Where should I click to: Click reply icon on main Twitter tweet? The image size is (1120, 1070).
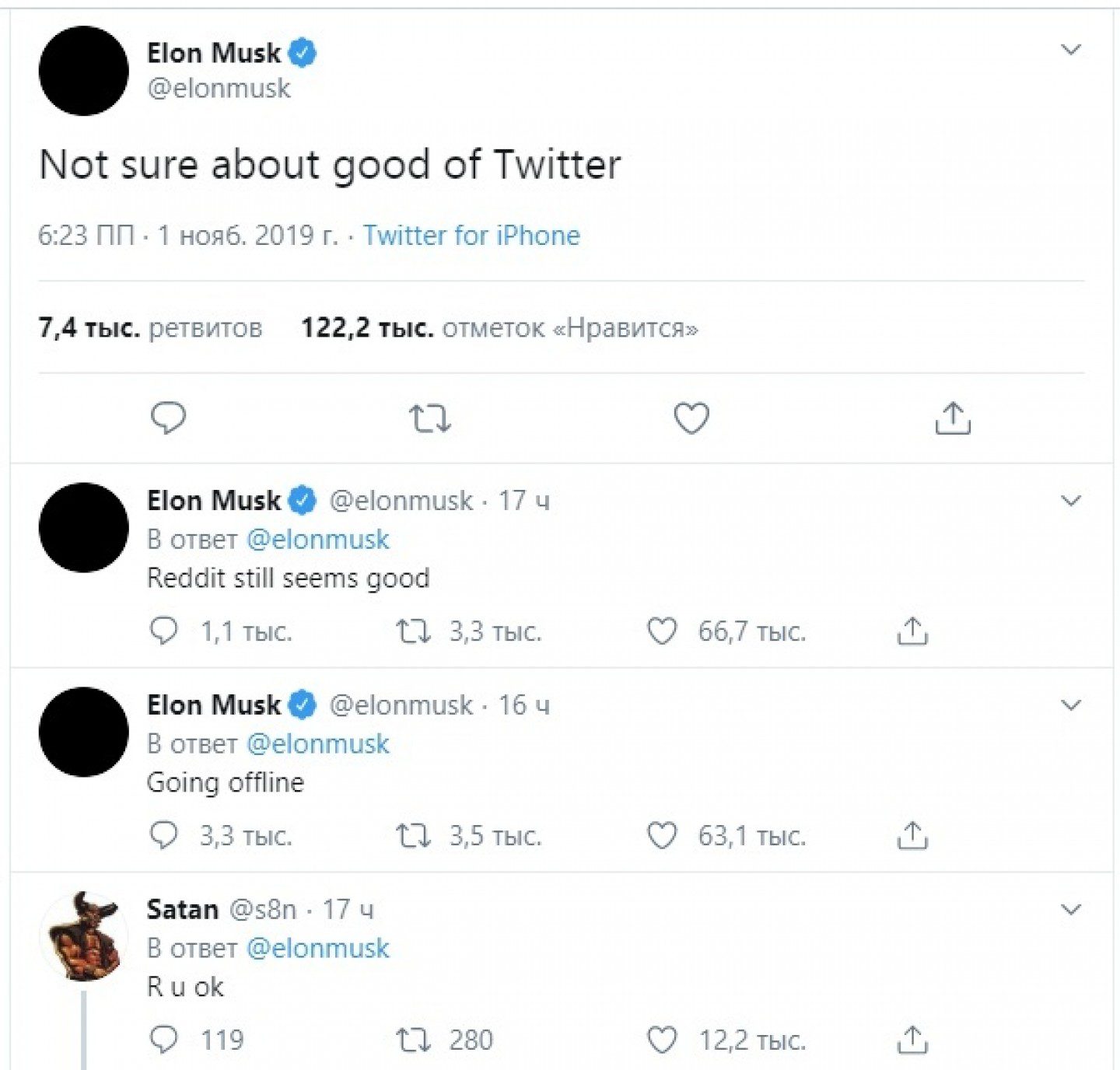pos(168,418)
